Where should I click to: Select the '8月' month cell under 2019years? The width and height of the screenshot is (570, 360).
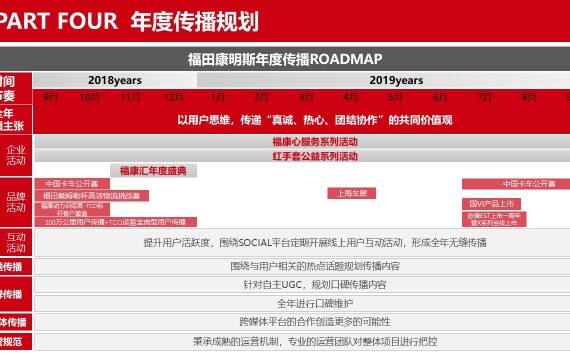(x=529, y=97)
